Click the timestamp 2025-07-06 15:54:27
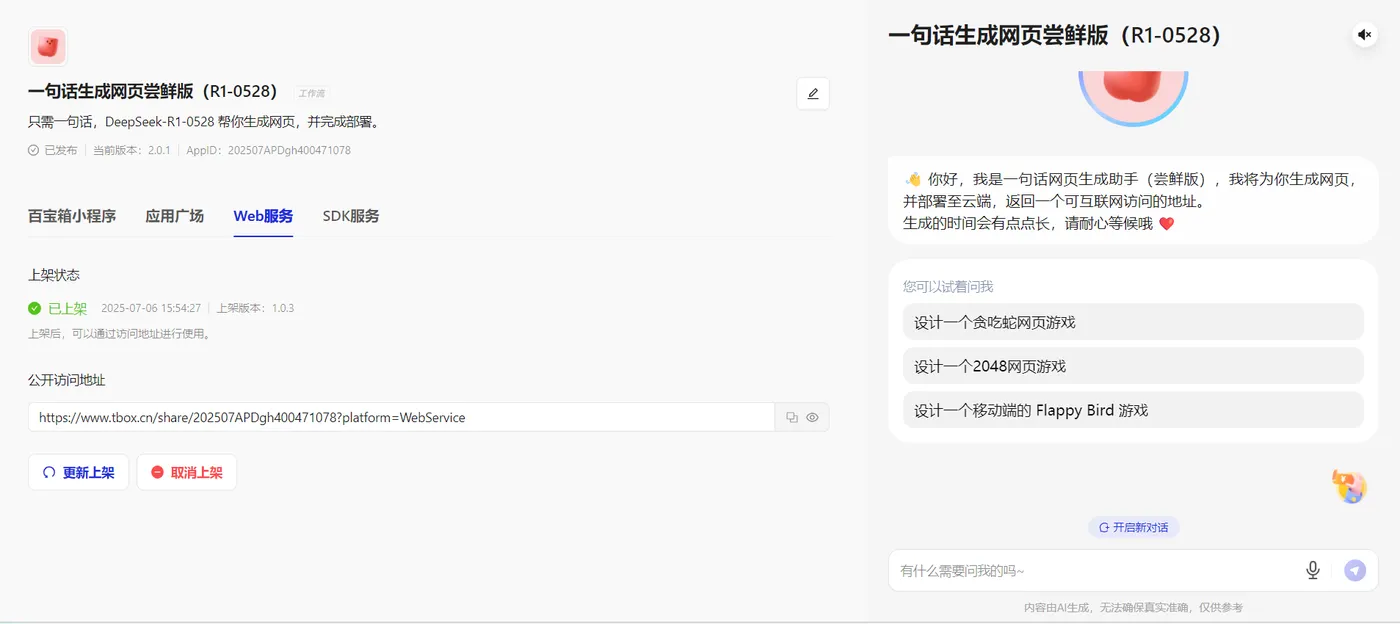The width and height of the screenshot is (1400, 624). 151,308
